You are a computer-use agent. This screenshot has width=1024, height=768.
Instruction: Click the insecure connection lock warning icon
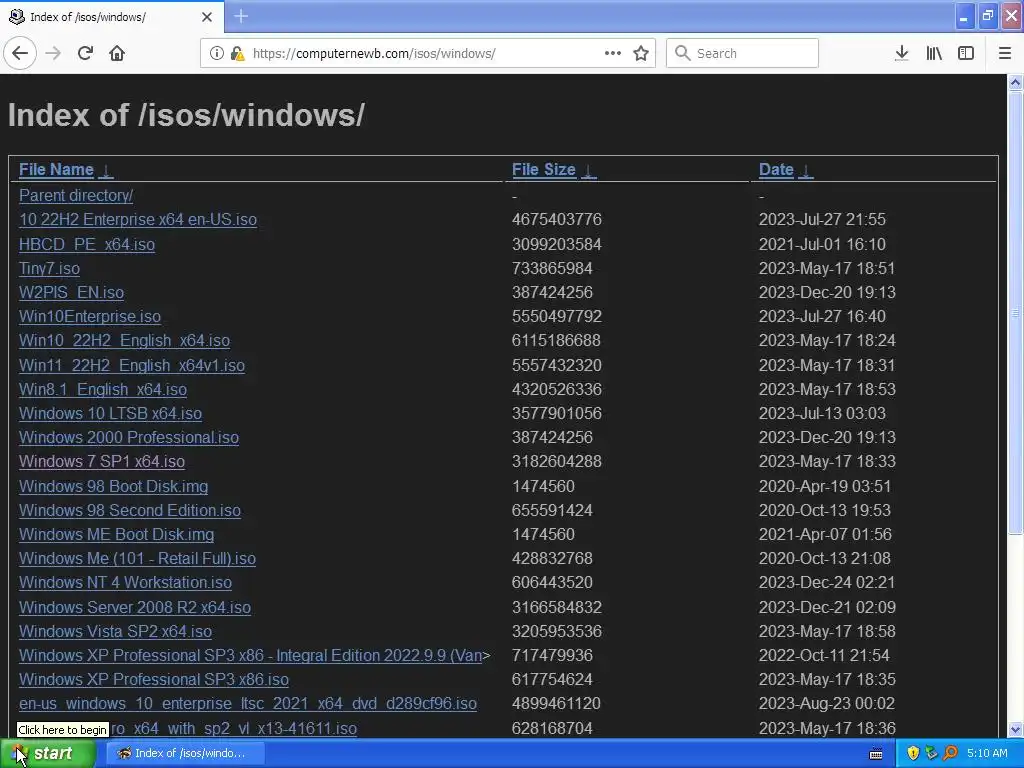pyautogui.click(x=237, y=53)
